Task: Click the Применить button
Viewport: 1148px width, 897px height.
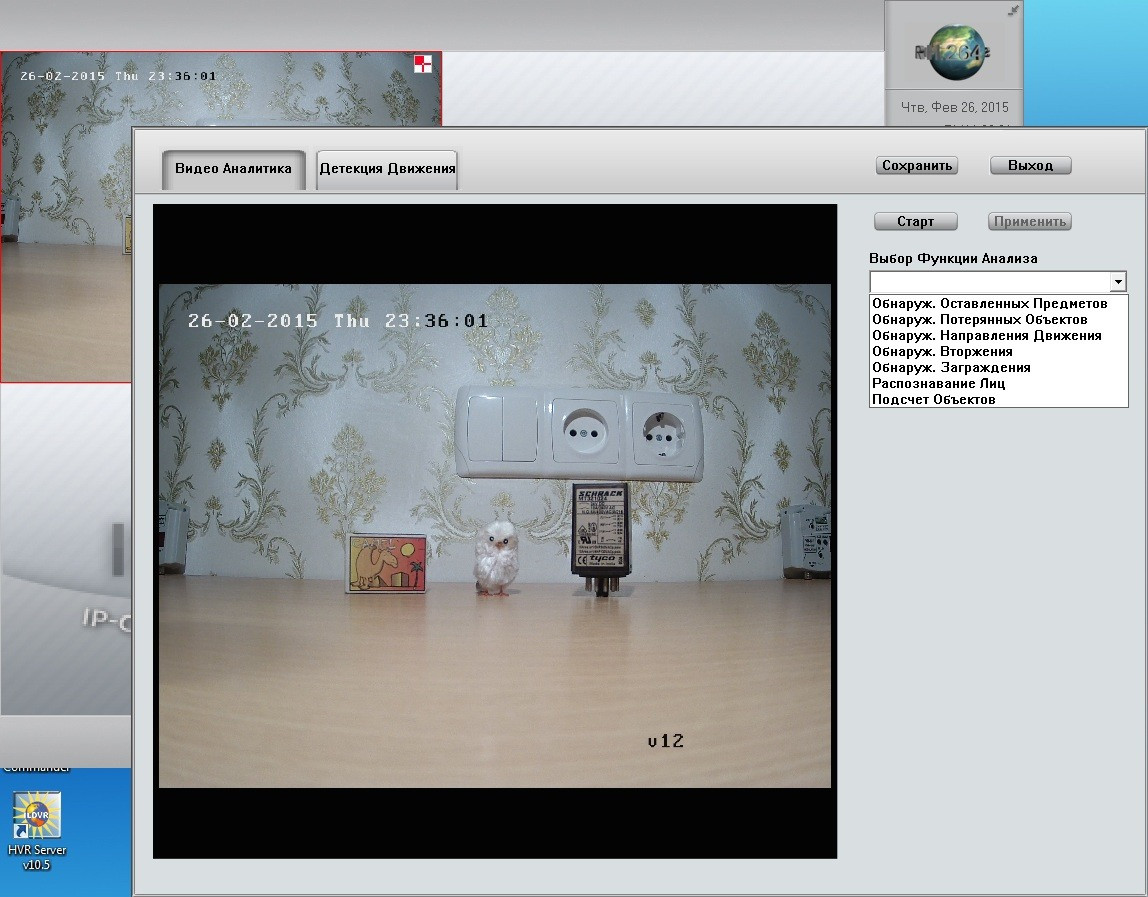Action: tap(1030, 221)
